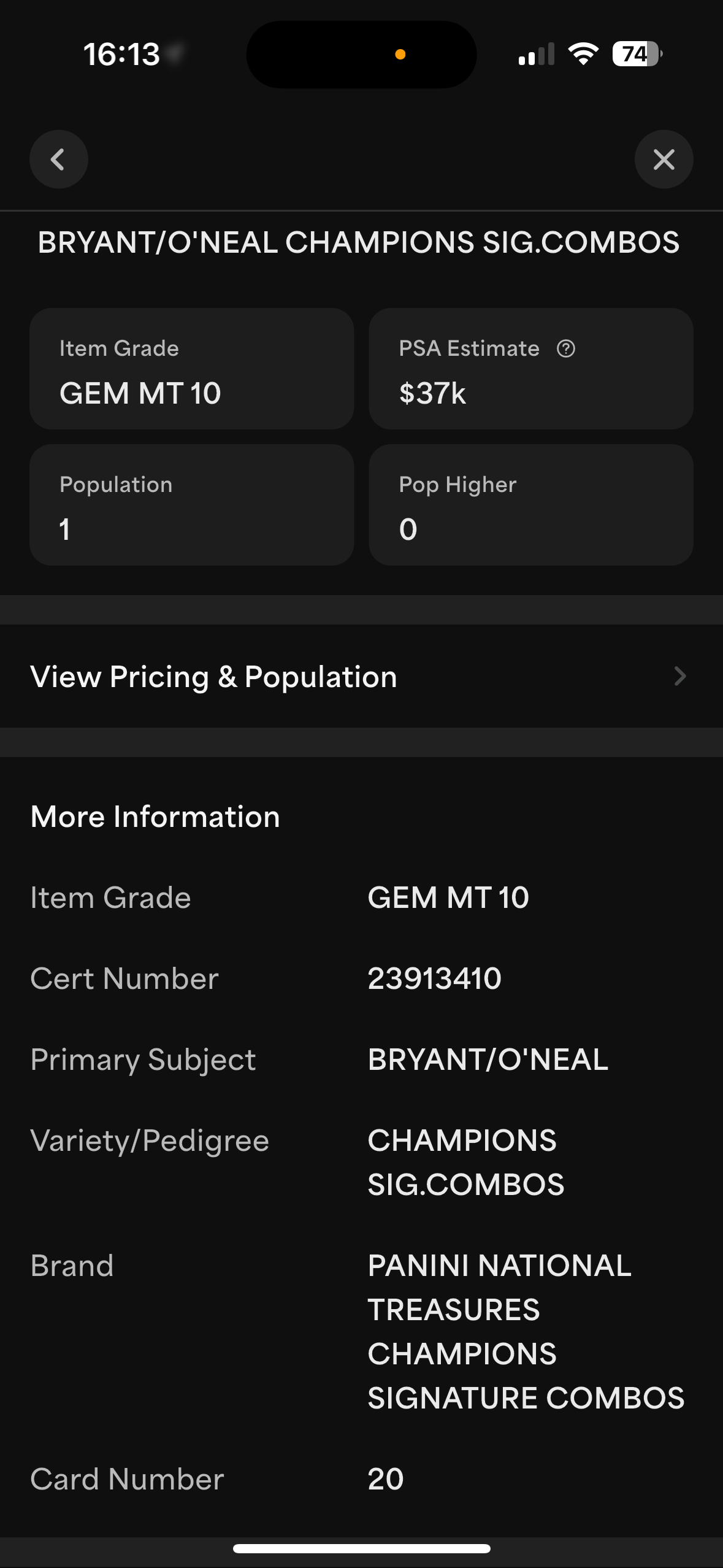The height and width of the screenshot is (1568, 723).
Task: Tap the Card Number value 20
Action: point(386,1479)
